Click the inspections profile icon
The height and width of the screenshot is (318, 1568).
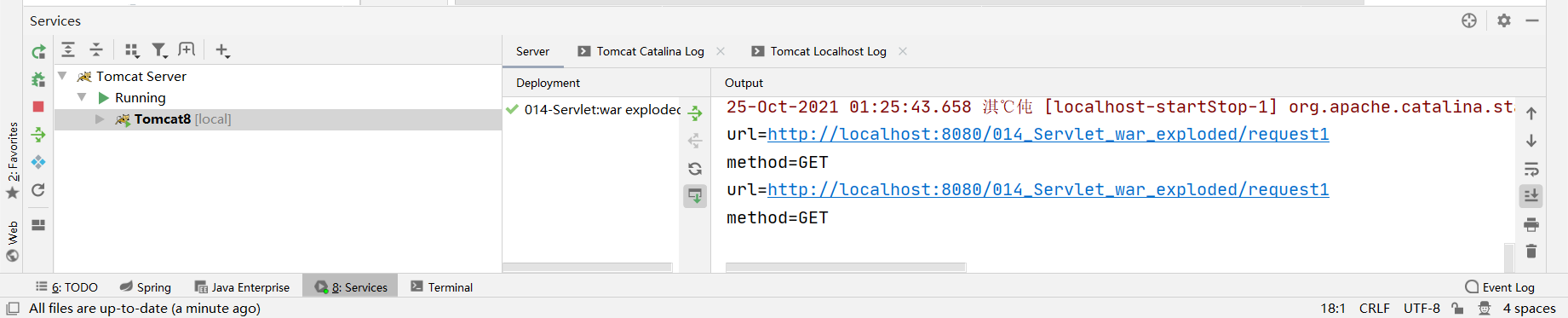pos(1484,309)
